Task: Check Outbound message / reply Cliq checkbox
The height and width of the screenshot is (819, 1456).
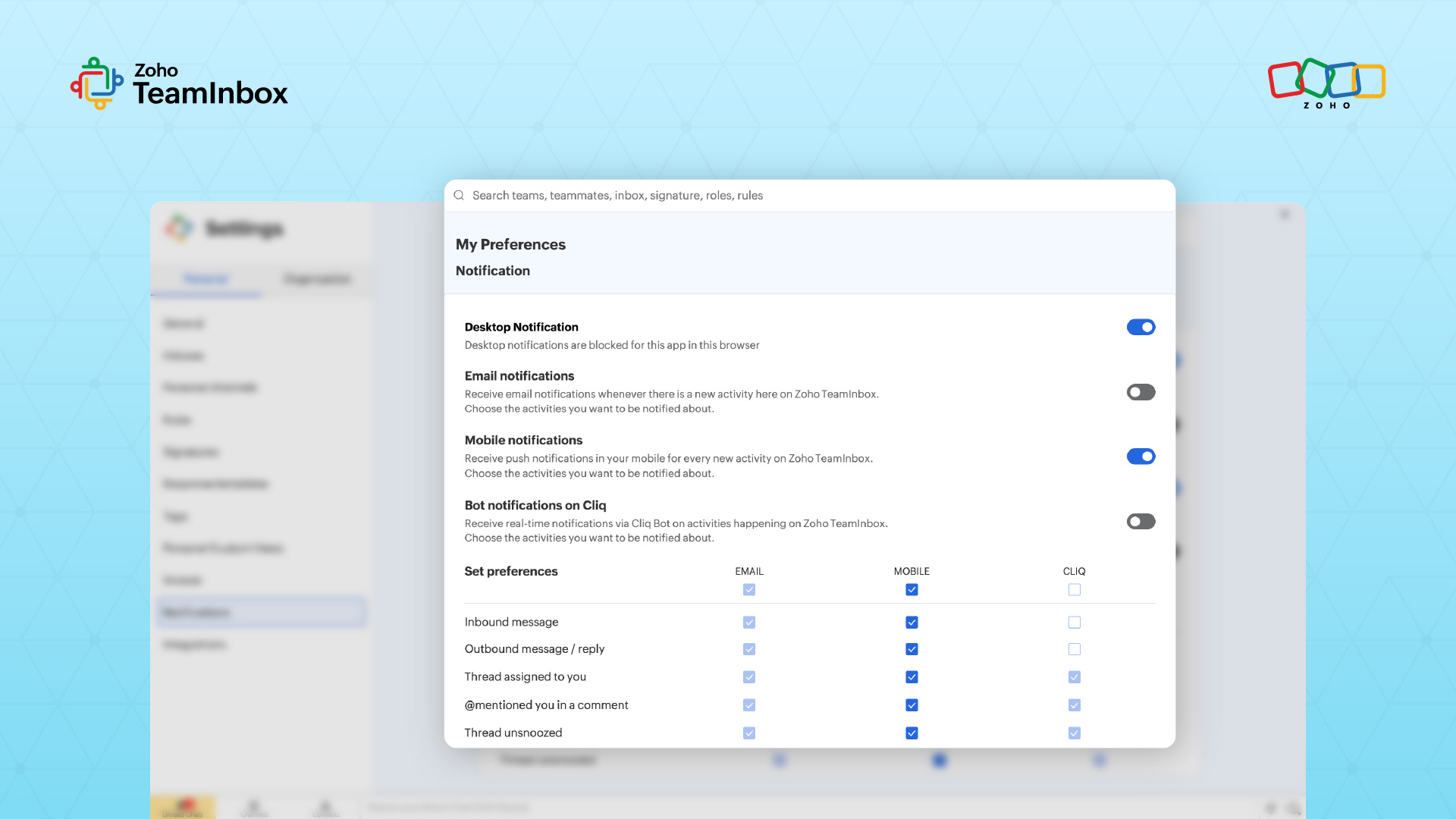Action: click(1074, 649)
